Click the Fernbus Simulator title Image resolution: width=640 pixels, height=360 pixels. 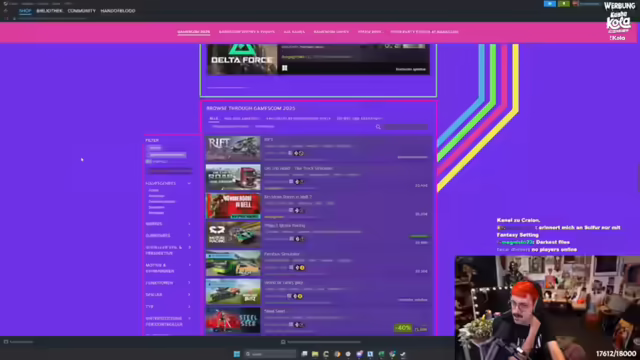[x=282, y=254]
